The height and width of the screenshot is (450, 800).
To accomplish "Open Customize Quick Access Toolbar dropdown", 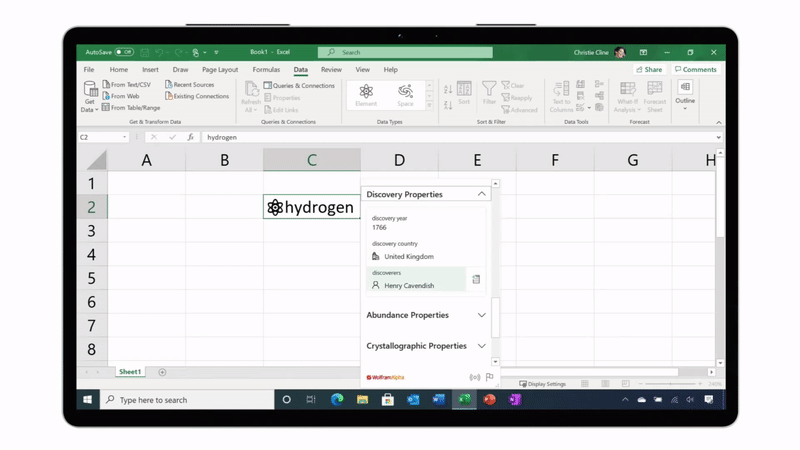I will tap(216, 52).
